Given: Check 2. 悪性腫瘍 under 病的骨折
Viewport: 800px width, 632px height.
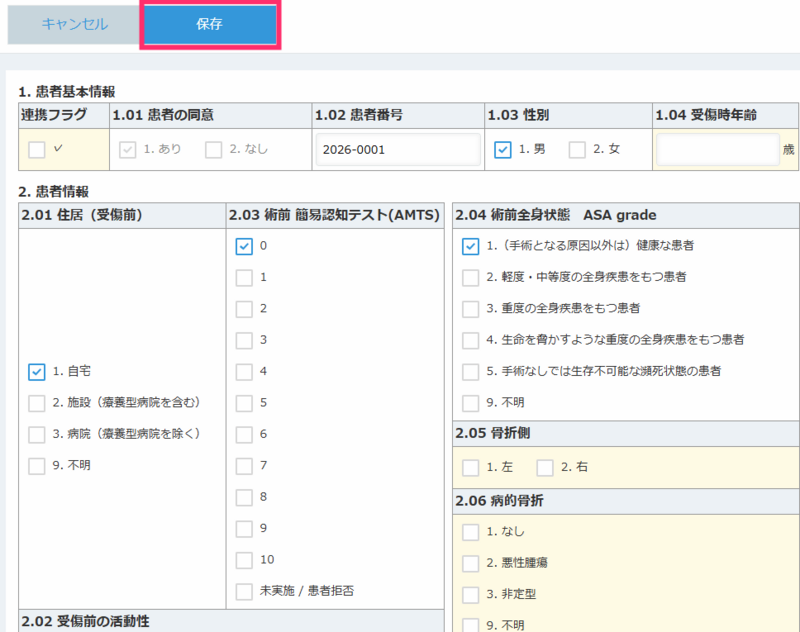Looking at the screenshot, I should click(470, 564).
